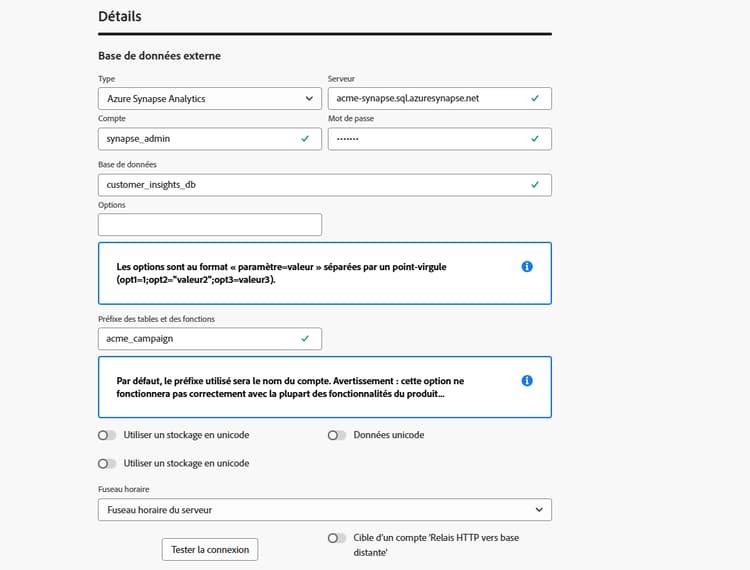This screenshot has height=570, width=750.
Task: Click the info icon in prefix warning notice
Action: point(527,381)
